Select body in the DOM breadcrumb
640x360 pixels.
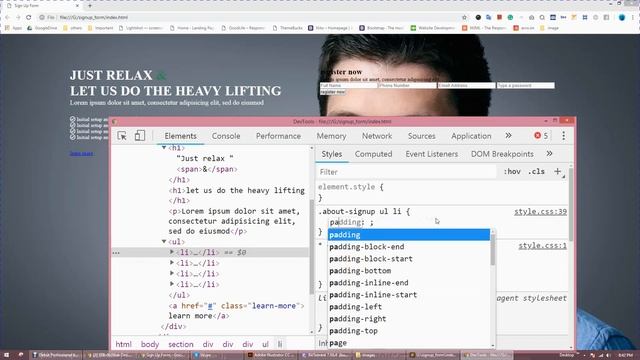(x=150, y=344)
